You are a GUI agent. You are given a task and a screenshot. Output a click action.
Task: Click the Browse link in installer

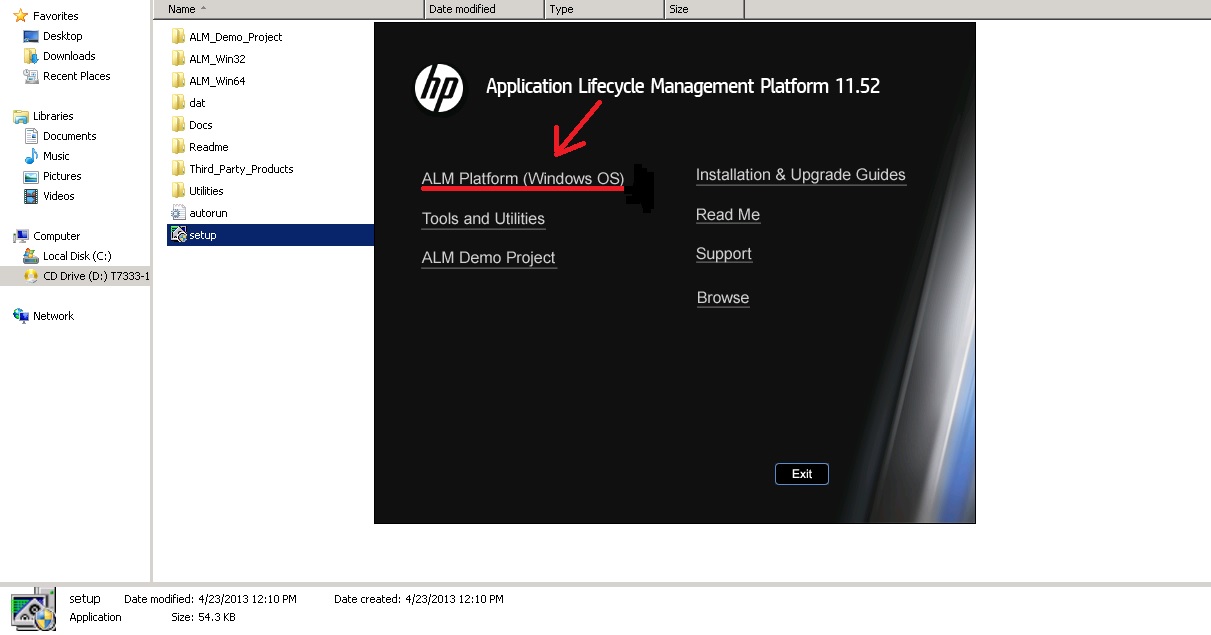point(723,298)
